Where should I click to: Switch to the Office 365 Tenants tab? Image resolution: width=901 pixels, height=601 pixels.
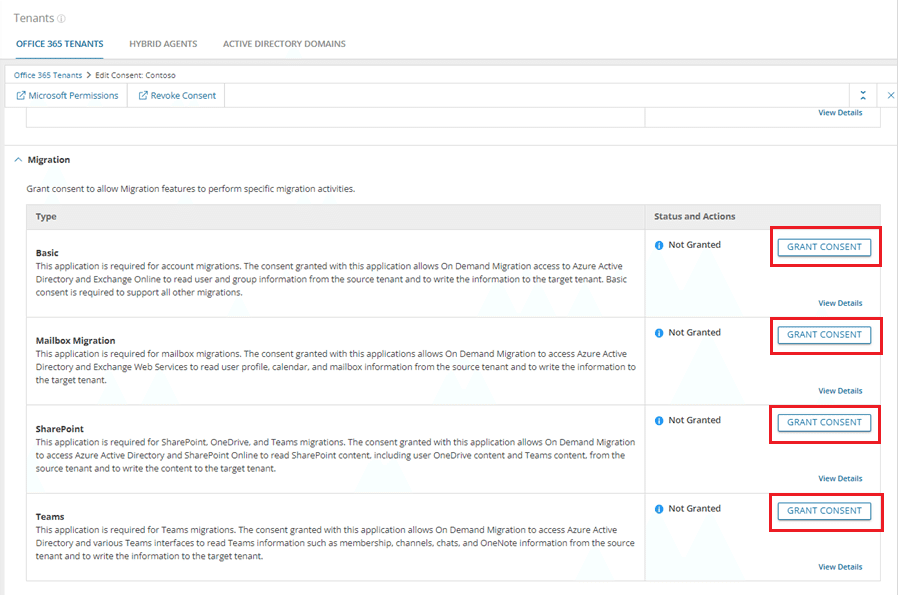(x=60, y=44)
